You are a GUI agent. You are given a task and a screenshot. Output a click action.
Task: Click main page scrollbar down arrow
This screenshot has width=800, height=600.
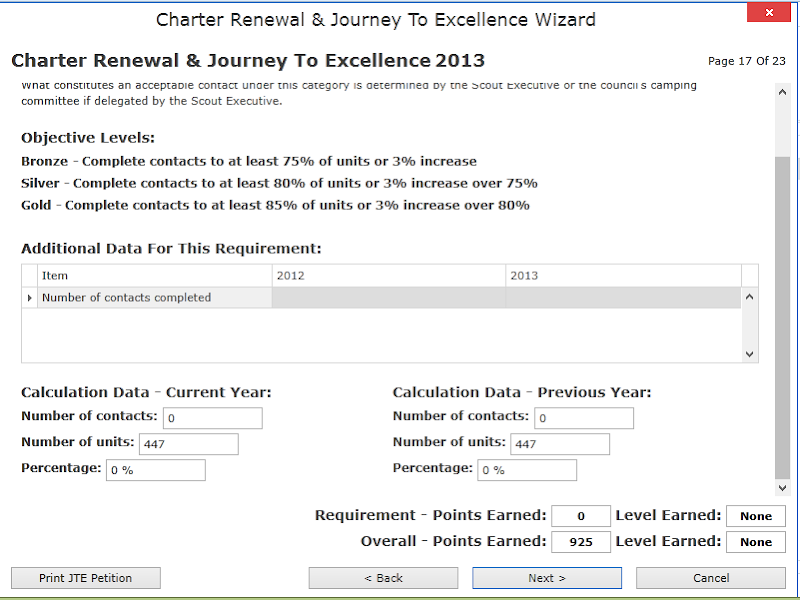(782, 487)
